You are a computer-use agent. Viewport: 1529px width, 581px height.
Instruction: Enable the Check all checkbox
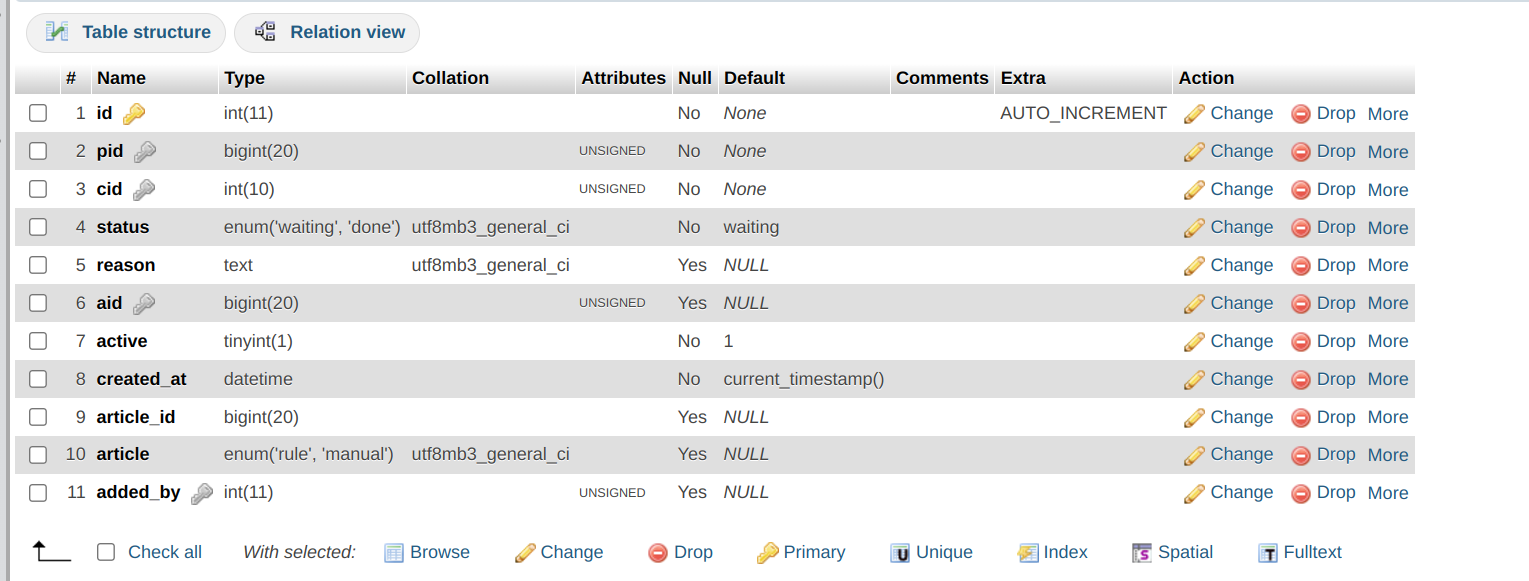pyautogui.click(x=106, y=552)
